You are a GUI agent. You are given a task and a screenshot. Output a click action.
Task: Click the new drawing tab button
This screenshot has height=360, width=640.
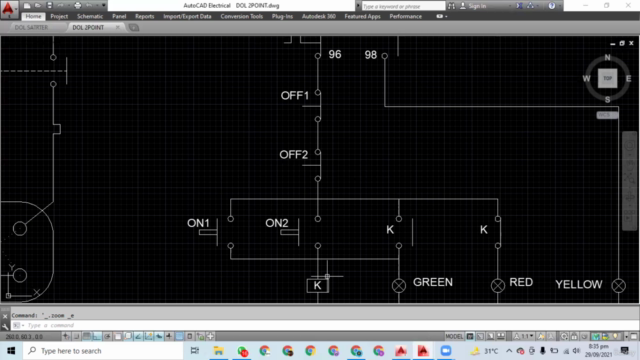coord(133,27)
